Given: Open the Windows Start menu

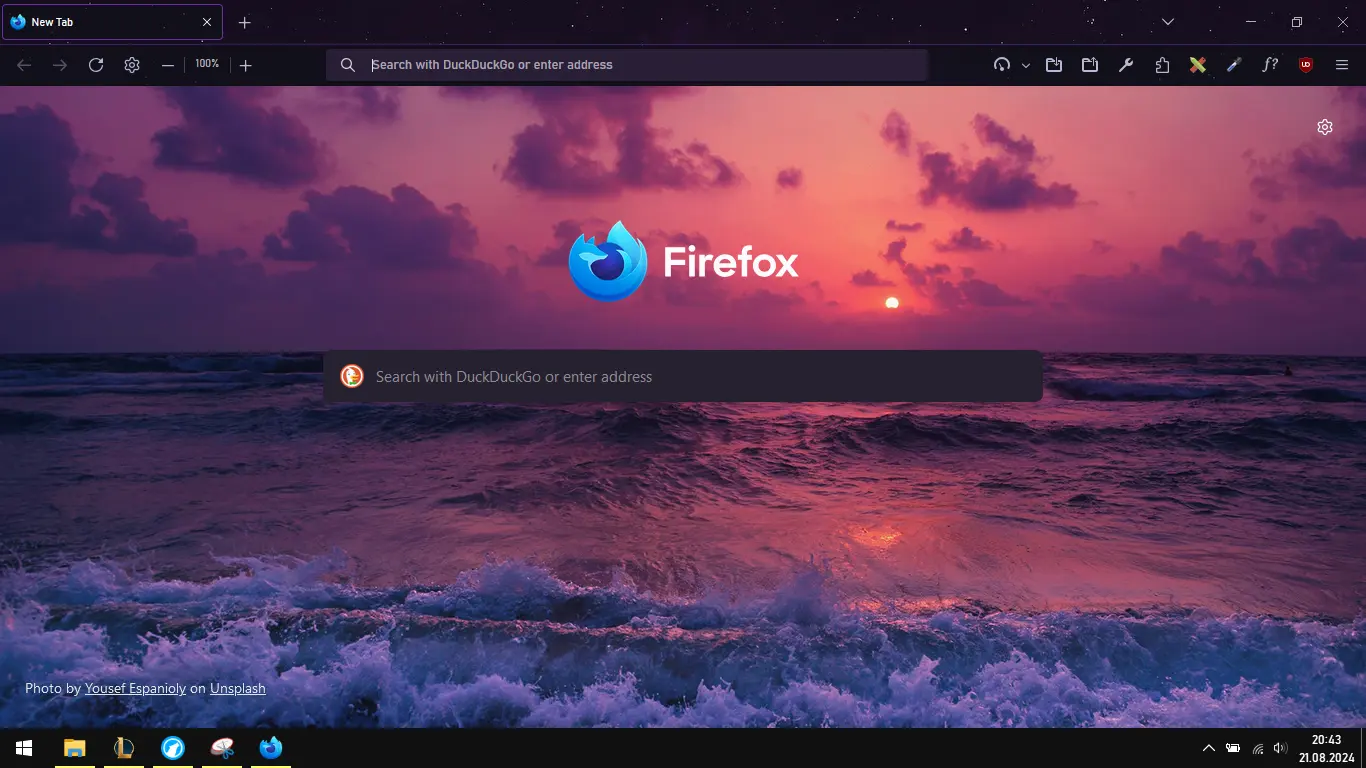Looking at the screenshot, I should [x=24, y=748].
